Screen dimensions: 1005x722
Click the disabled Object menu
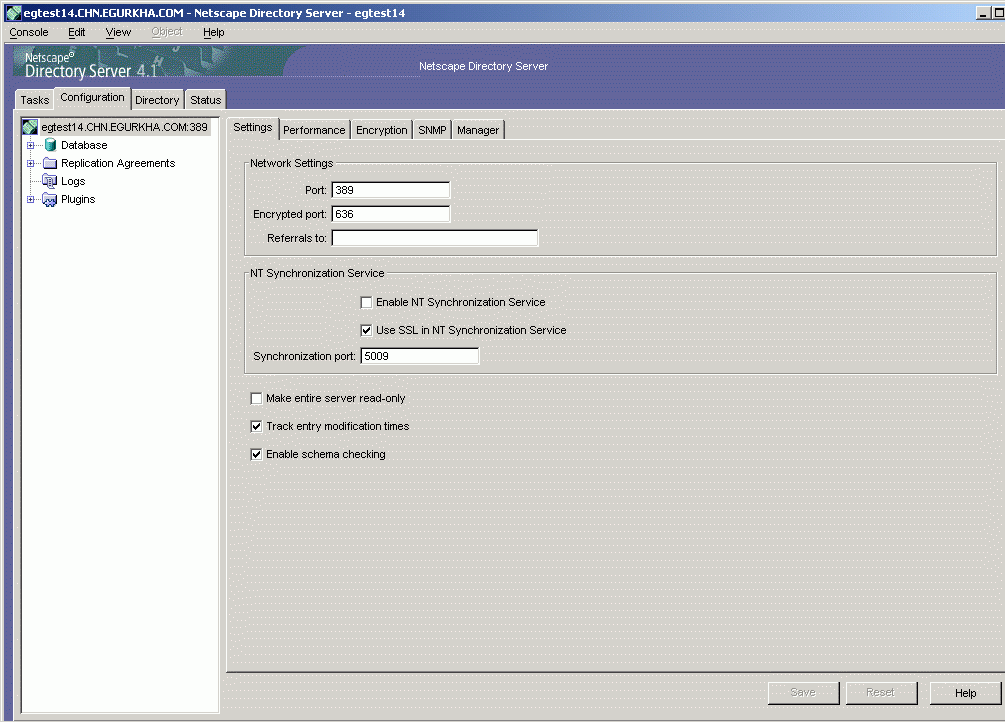pyautogui.click(x=167, y=32)
